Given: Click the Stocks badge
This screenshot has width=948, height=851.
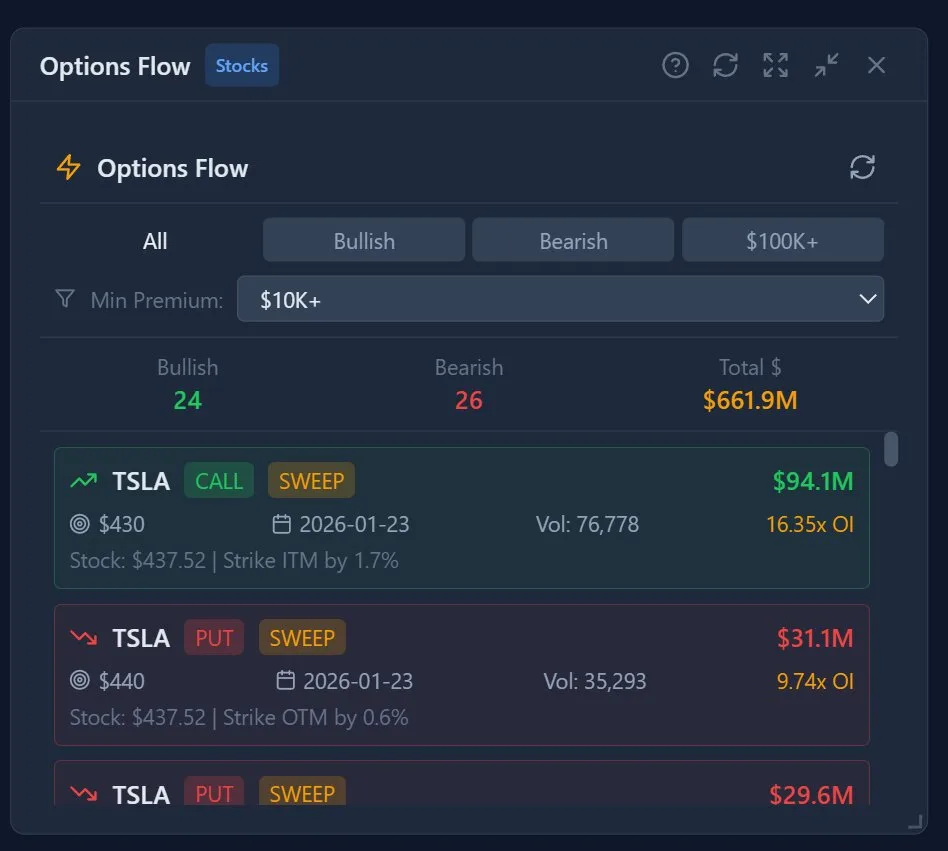Looking at the screenshot, I should tap(242, 65).
